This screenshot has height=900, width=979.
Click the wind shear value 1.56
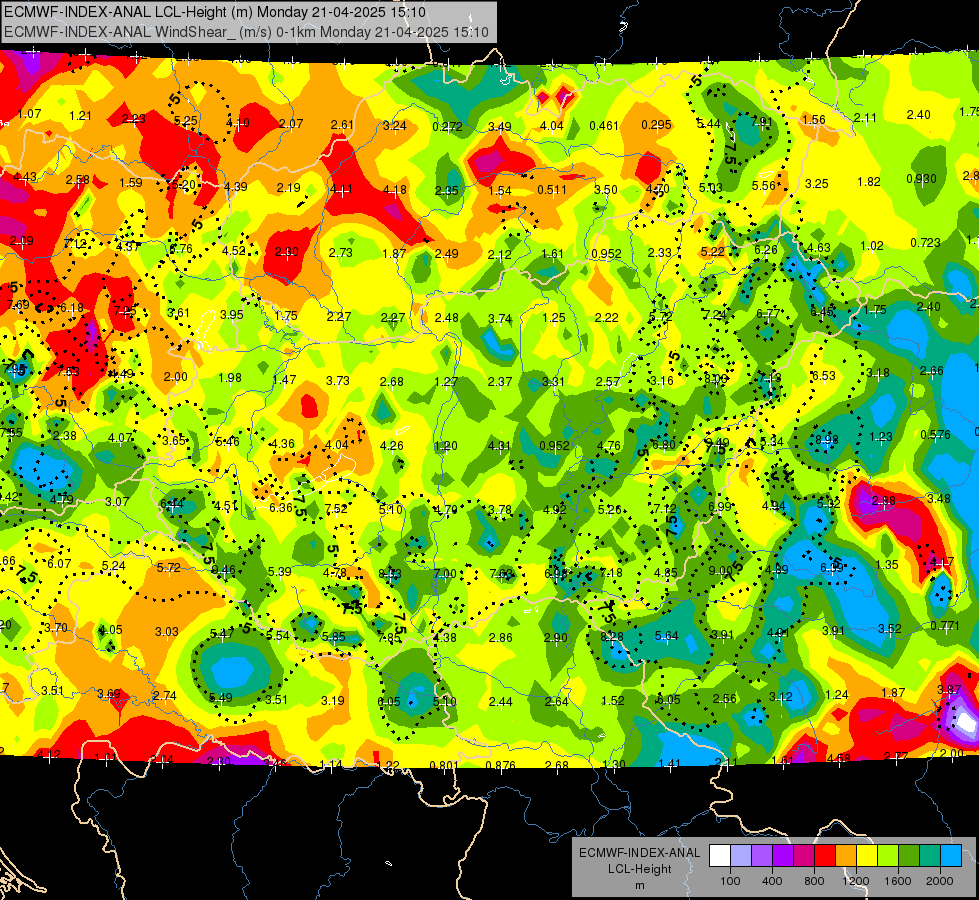click(x=814, y=119)
